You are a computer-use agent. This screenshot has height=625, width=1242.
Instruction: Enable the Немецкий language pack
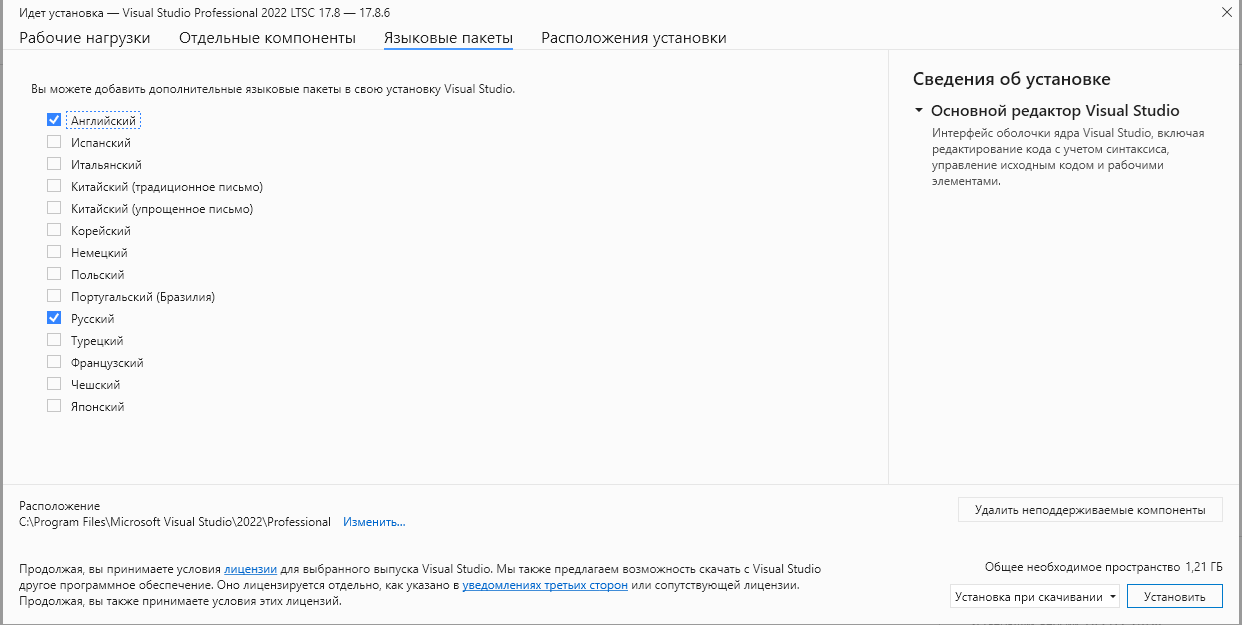(x=54, y=252)
